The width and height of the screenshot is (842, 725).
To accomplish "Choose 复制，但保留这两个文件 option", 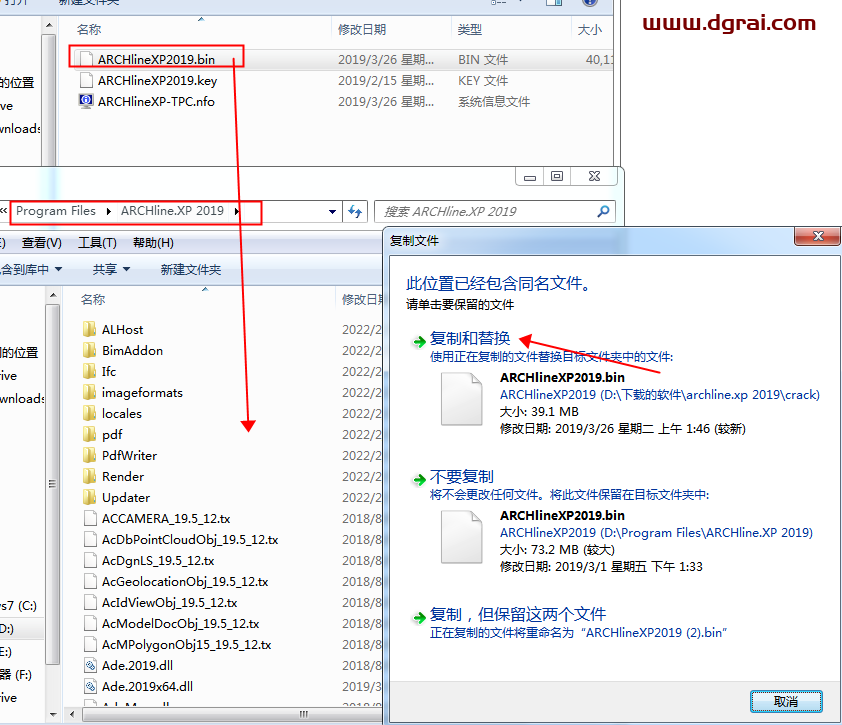I will pos(518,614).
